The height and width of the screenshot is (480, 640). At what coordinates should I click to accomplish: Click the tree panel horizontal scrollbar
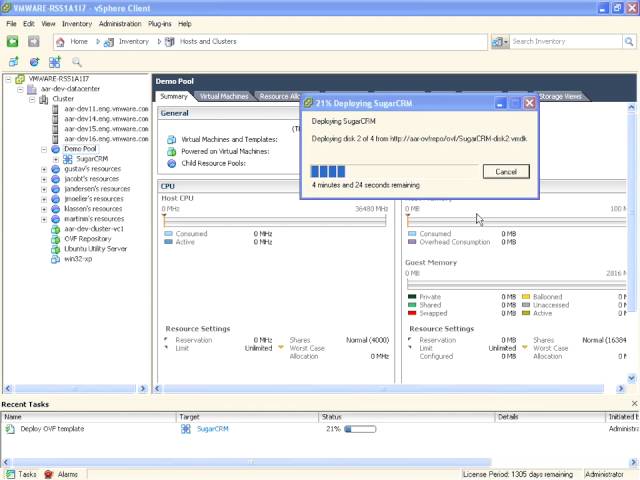point(75,389)
